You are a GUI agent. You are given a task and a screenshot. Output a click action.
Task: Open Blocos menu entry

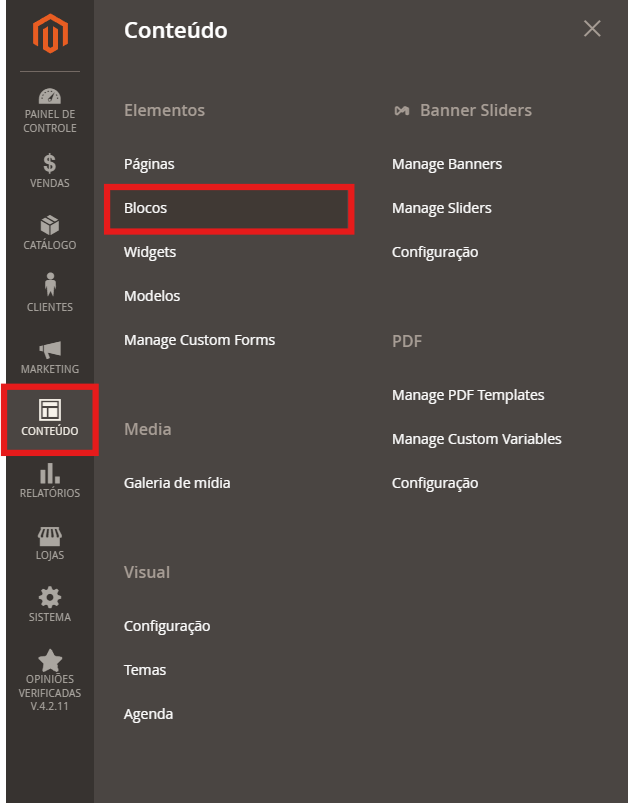tap(146, 208)
